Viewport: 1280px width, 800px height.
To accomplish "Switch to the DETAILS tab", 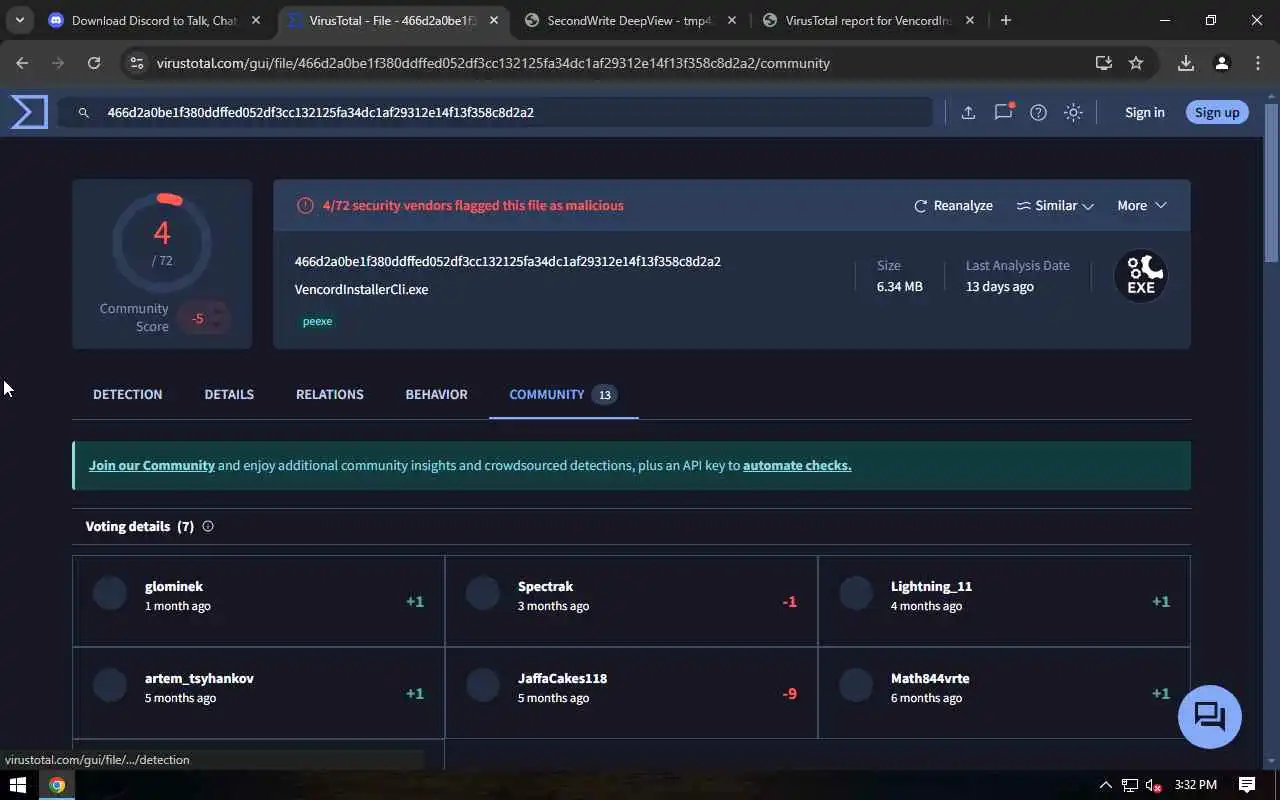I will point(229,394).
